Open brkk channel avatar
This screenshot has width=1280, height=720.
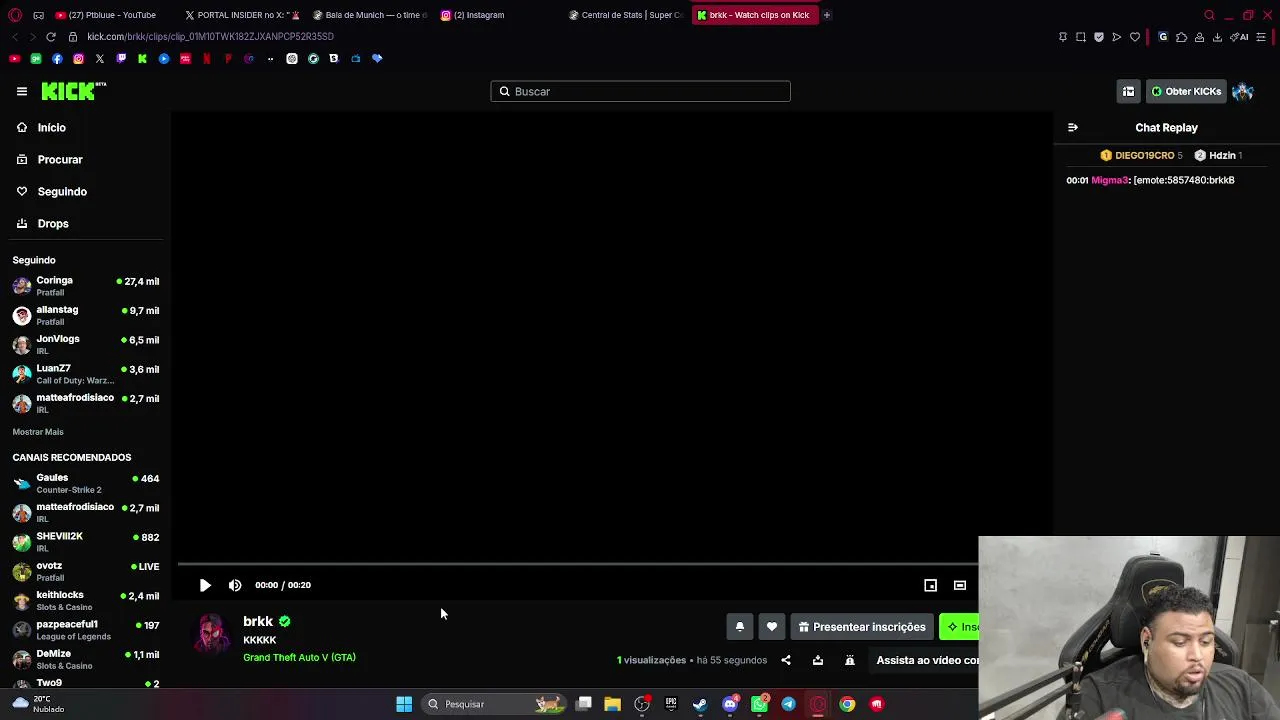click(212, 634)
